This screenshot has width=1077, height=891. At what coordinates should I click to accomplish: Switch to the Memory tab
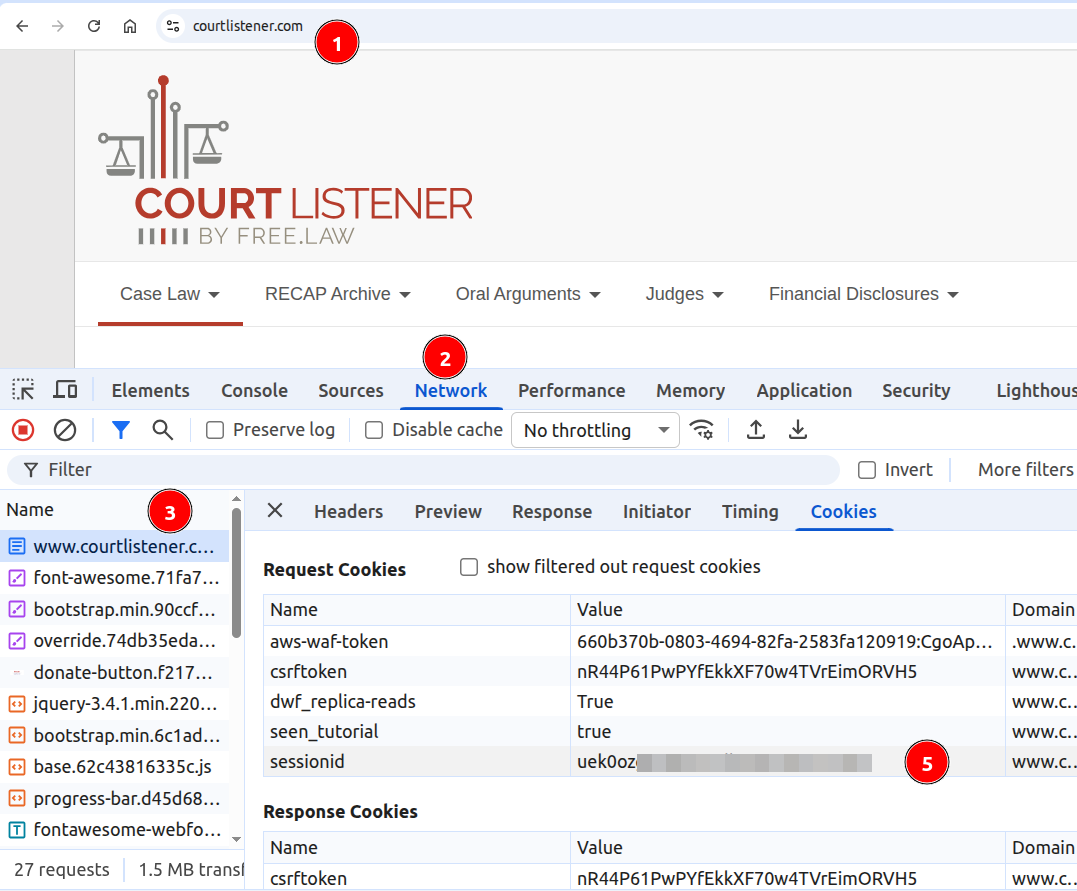coord(690,390)
